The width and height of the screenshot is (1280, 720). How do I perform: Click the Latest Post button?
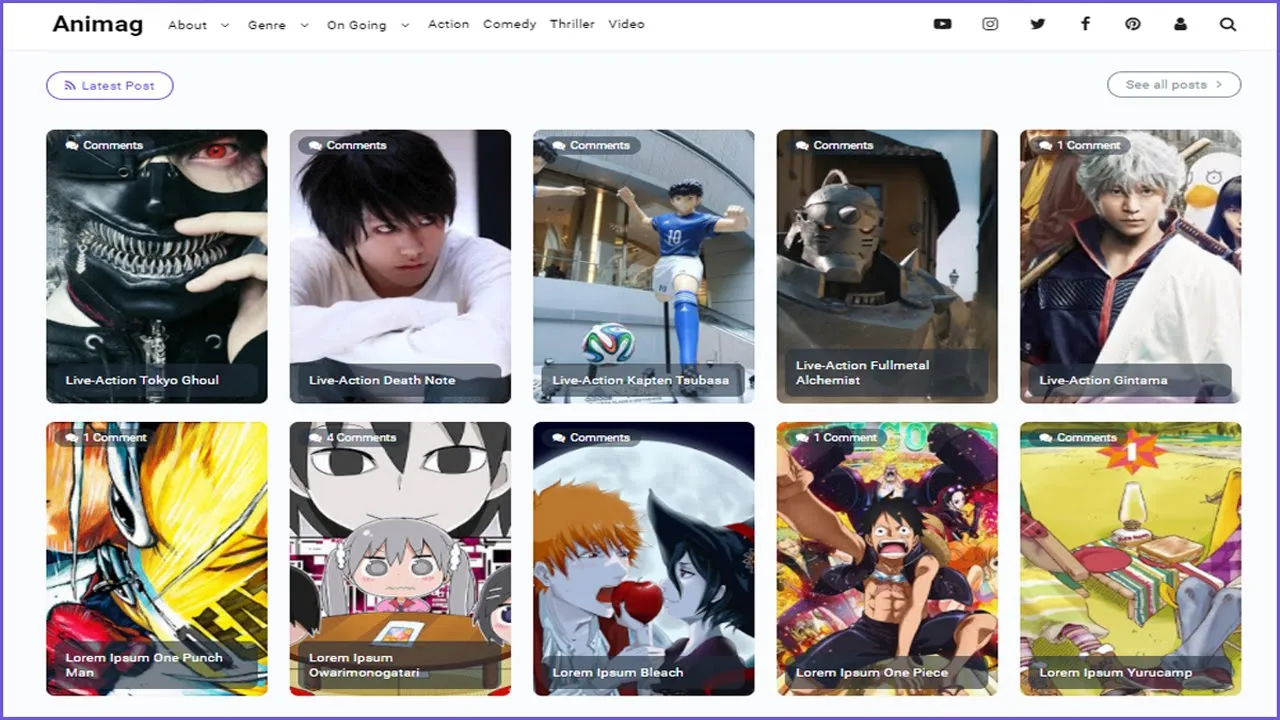pyautogui.click(x=109, y=85)
